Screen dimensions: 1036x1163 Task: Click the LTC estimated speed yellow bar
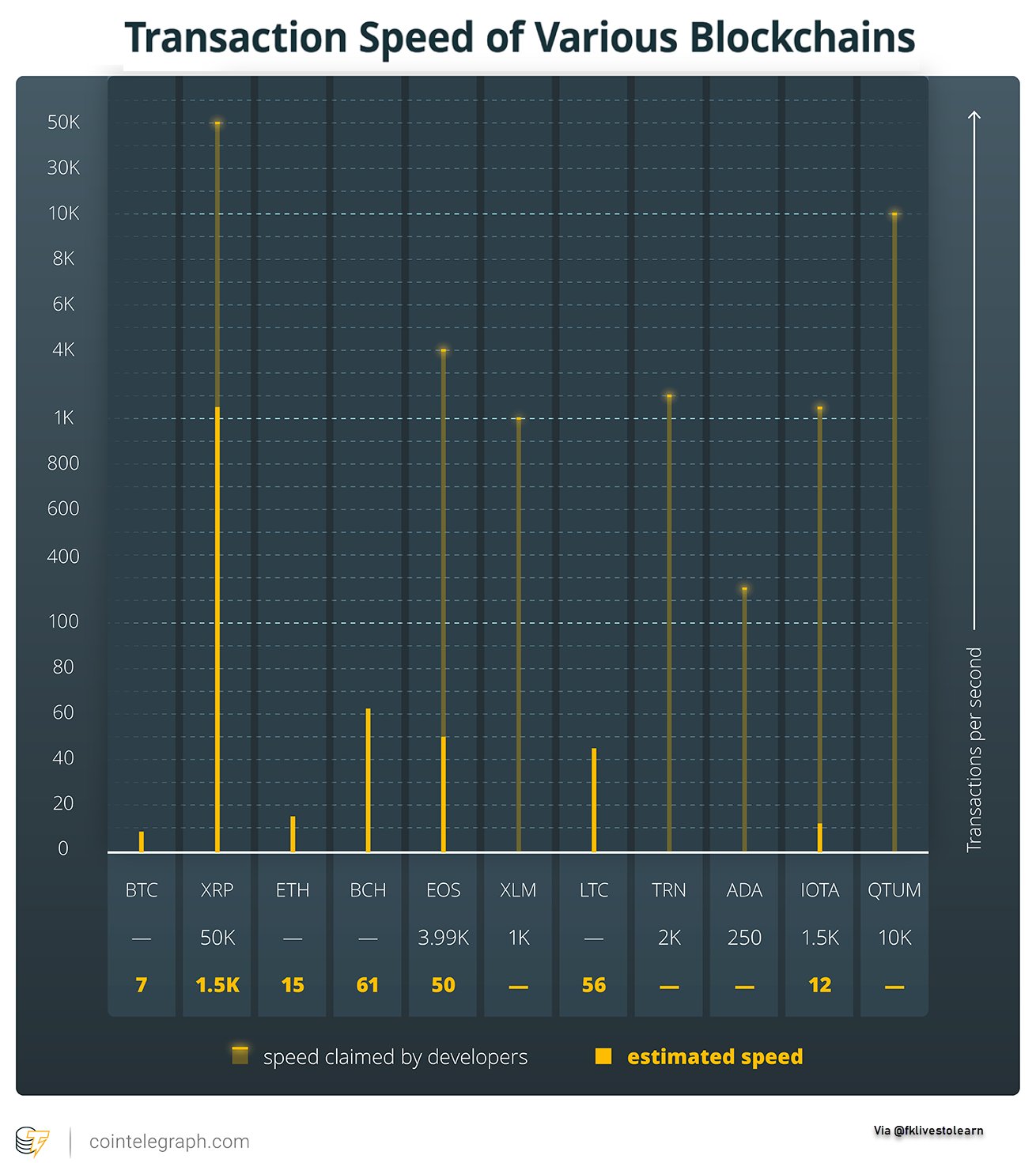coord(594,800)
